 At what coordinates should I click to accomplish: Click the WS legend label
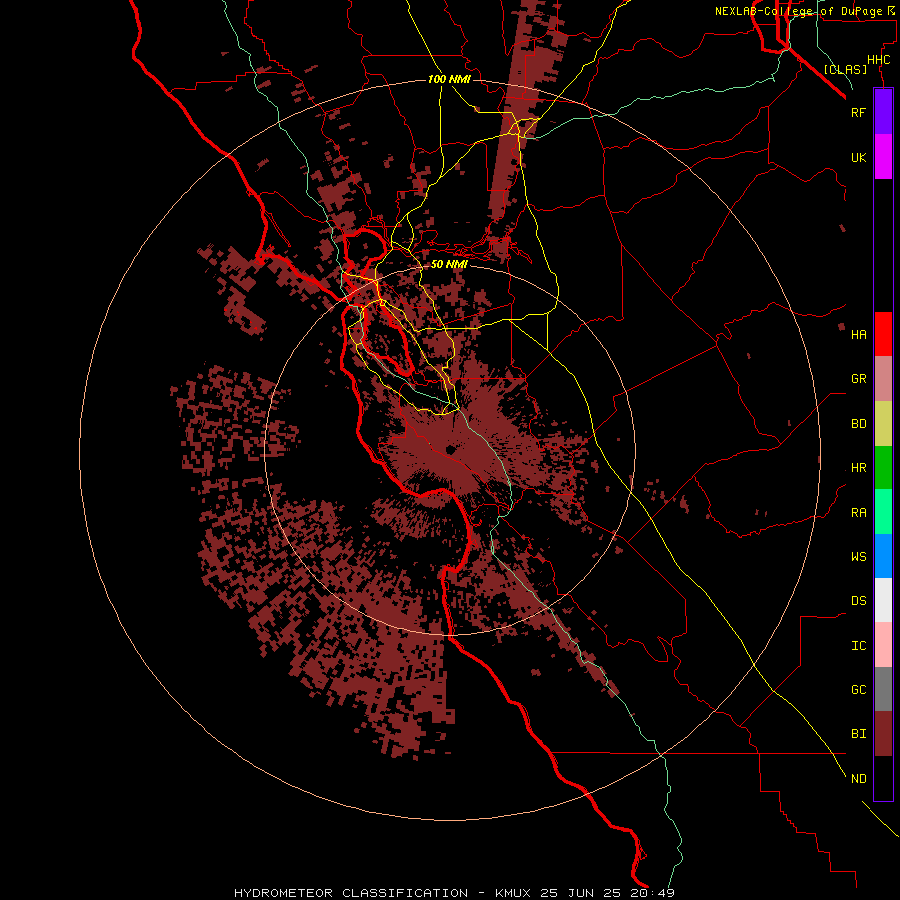point(858,556)
